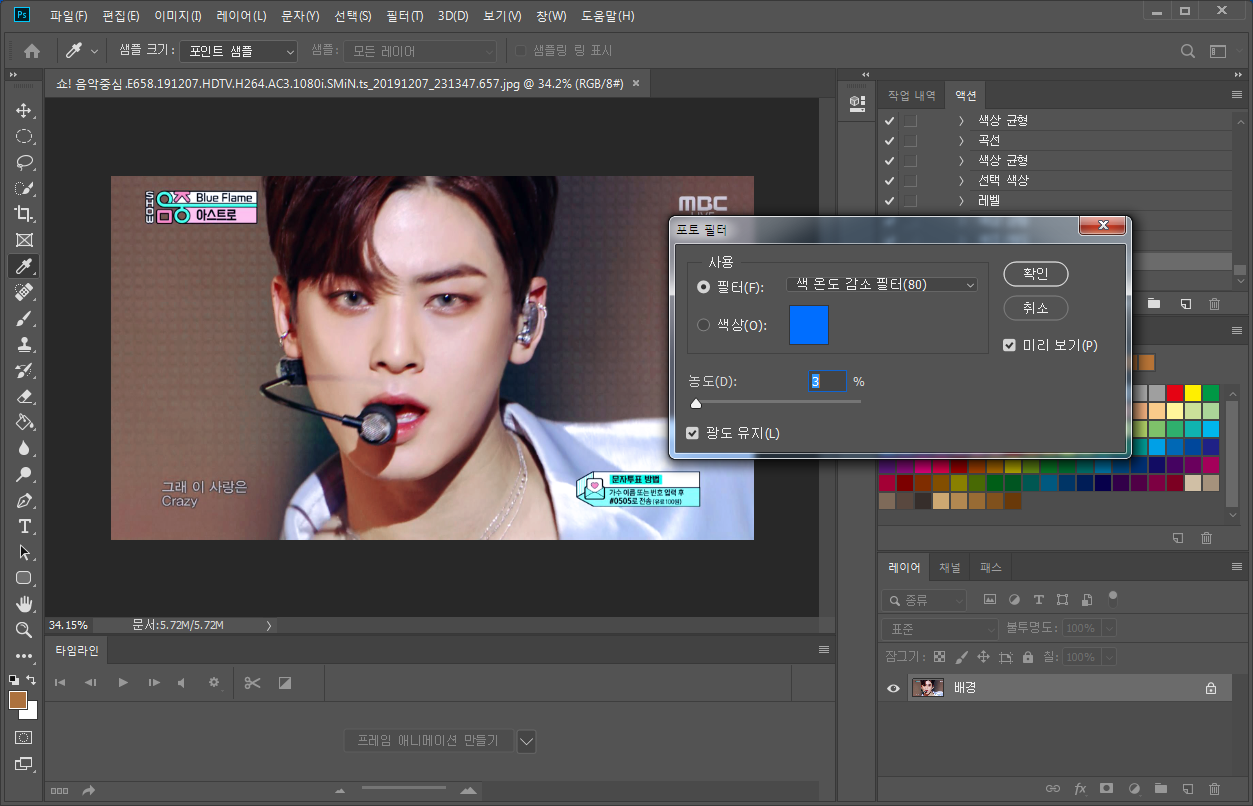Select the Eraser tool

pos(24,396)
